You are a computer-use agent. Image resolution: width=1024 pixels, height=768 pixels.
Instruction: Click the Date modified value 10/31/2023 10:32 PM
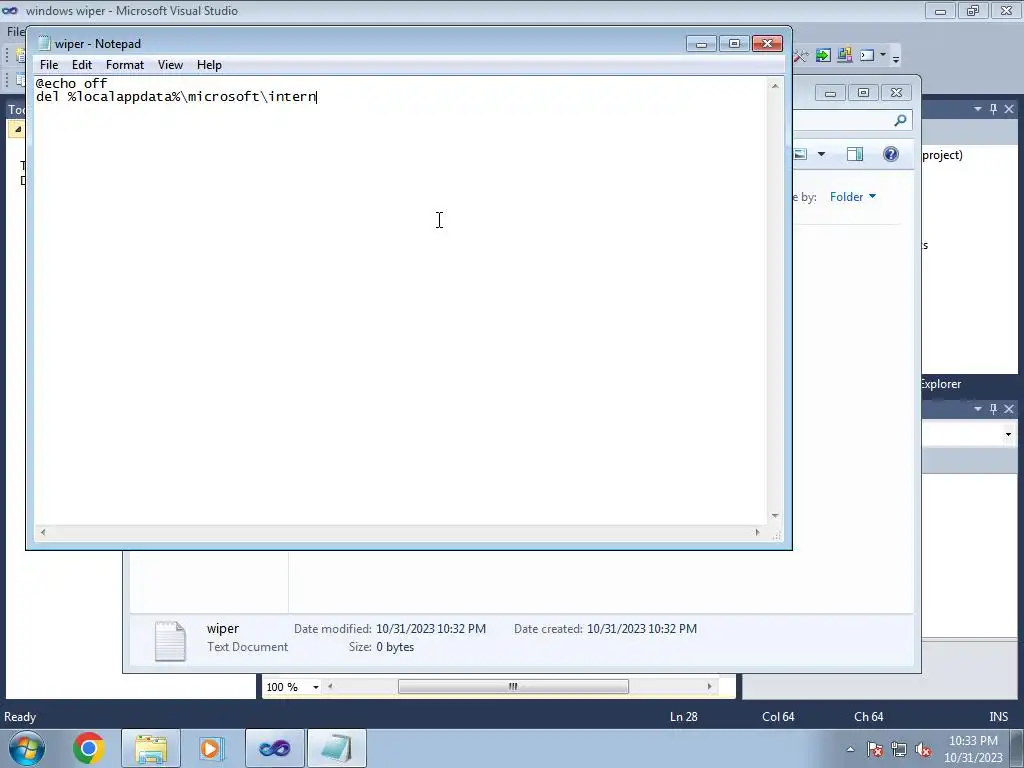pyautogui.click(x=430, y=629)
